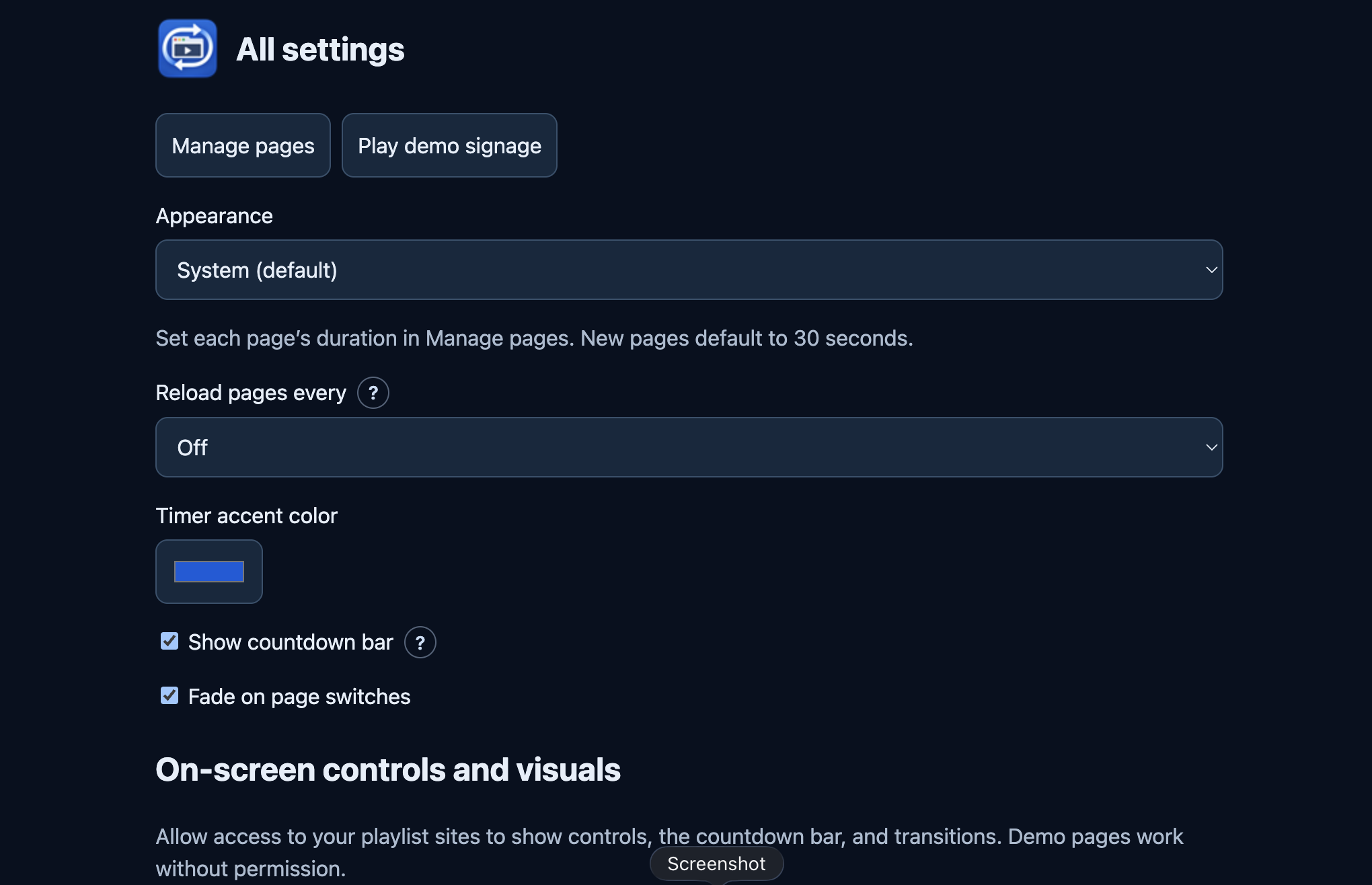1372x885 pixels.
Task: Open the Timer accent color picker swatch
Action: (209, 572)
